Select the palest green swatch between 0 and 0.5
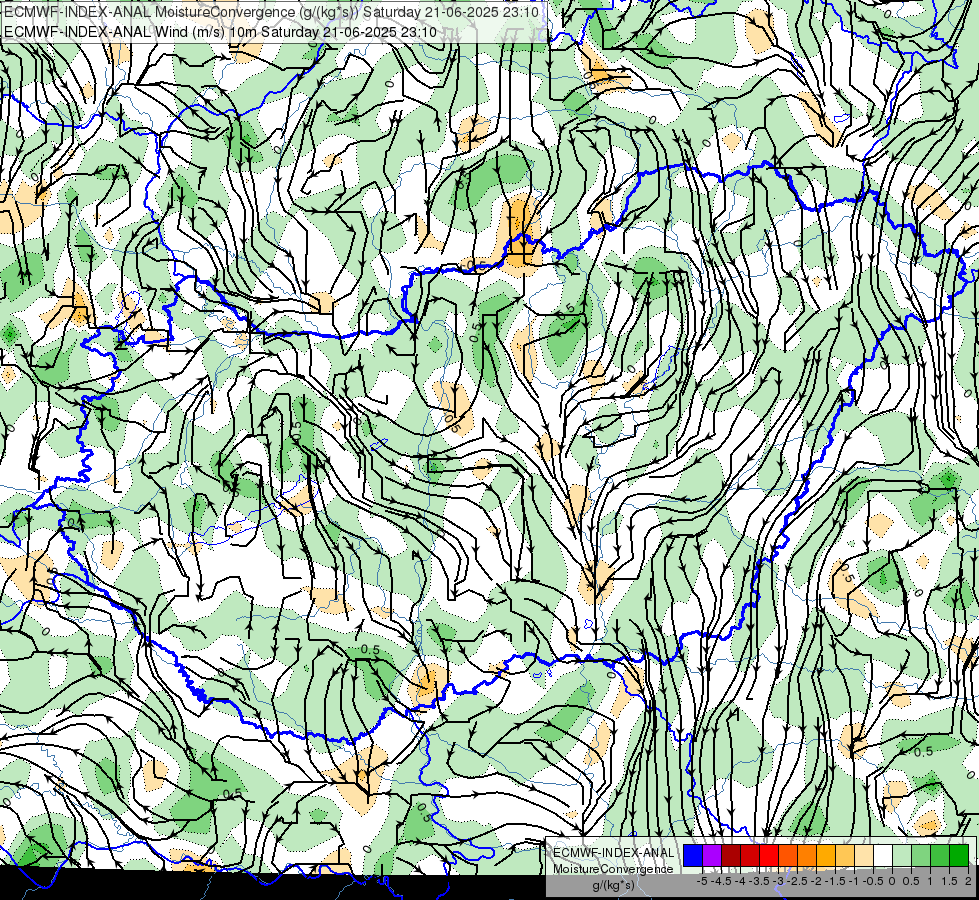 coord(902,856)
